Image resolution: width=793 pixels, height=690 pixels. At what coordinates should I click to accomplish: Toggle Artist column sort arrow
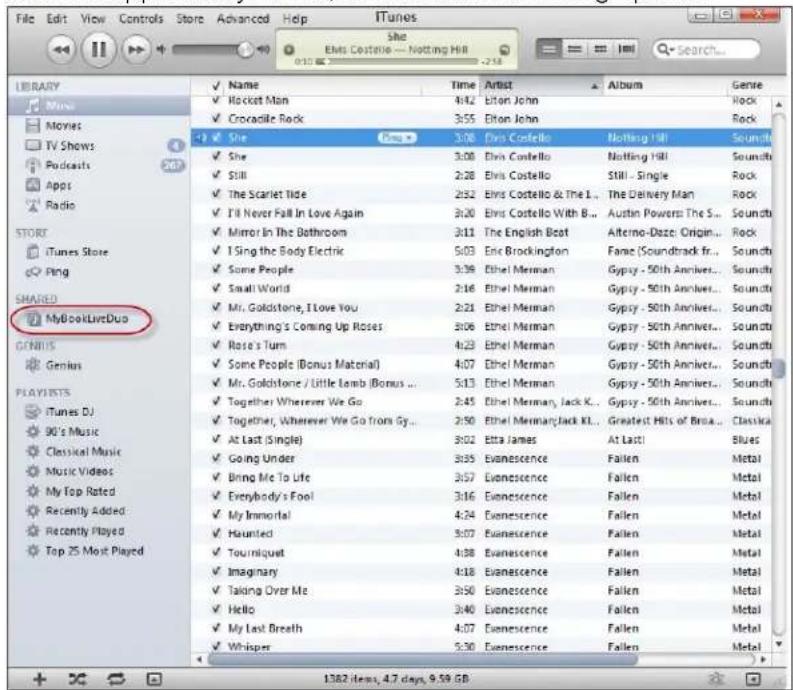click(595, 86)
